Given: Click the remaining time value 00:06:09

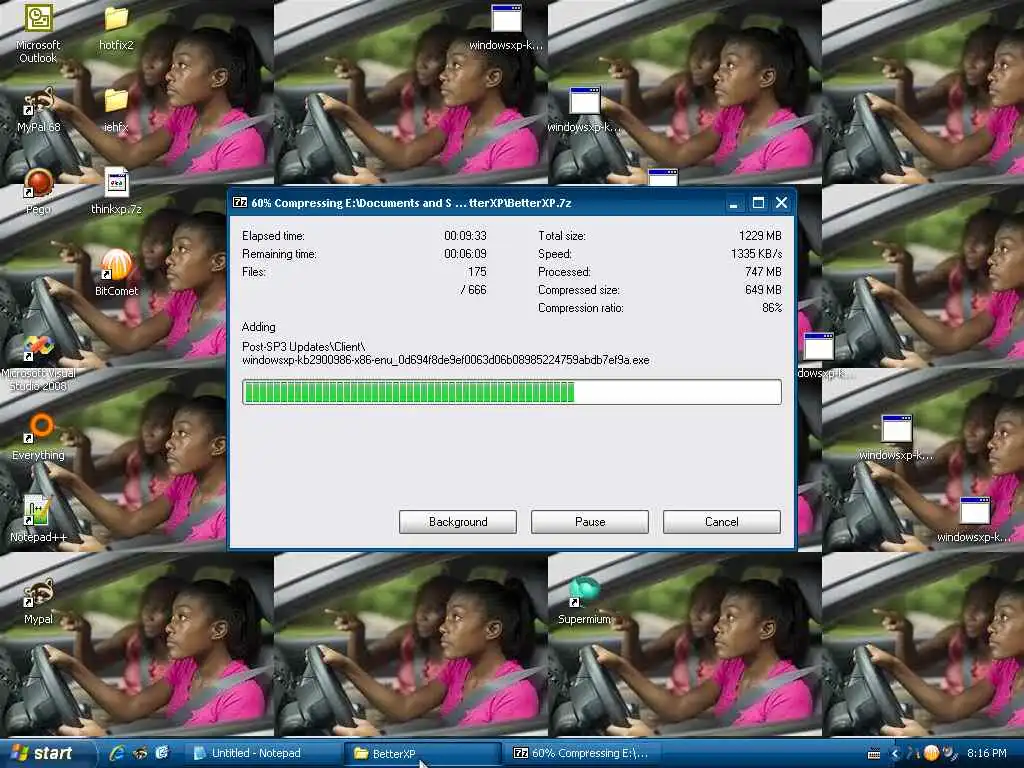Looking at the screenshot, I should pos(465,253).
